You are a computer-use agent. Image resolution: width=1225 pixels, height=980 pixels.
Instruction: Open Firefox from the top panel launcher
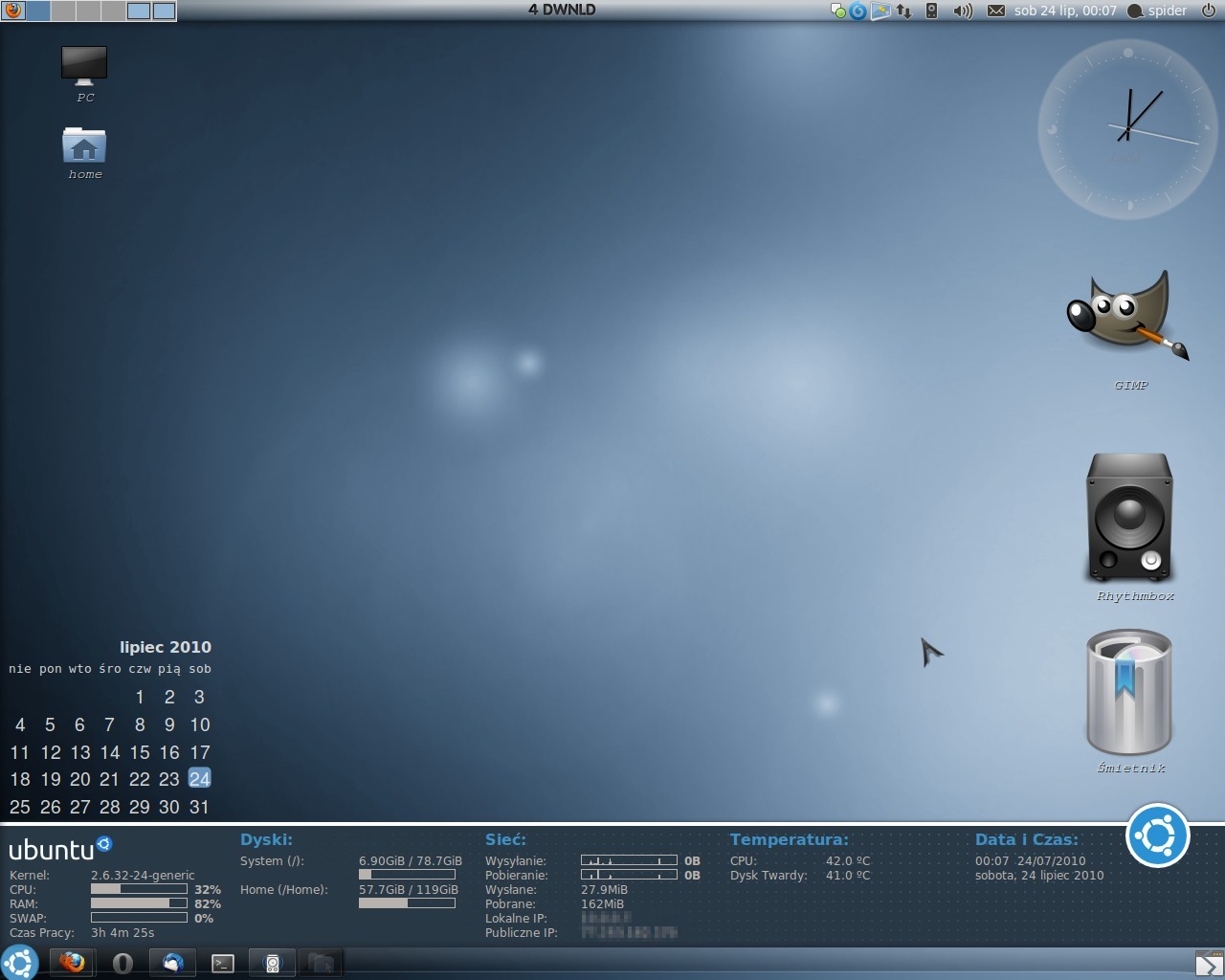(12, 11)
